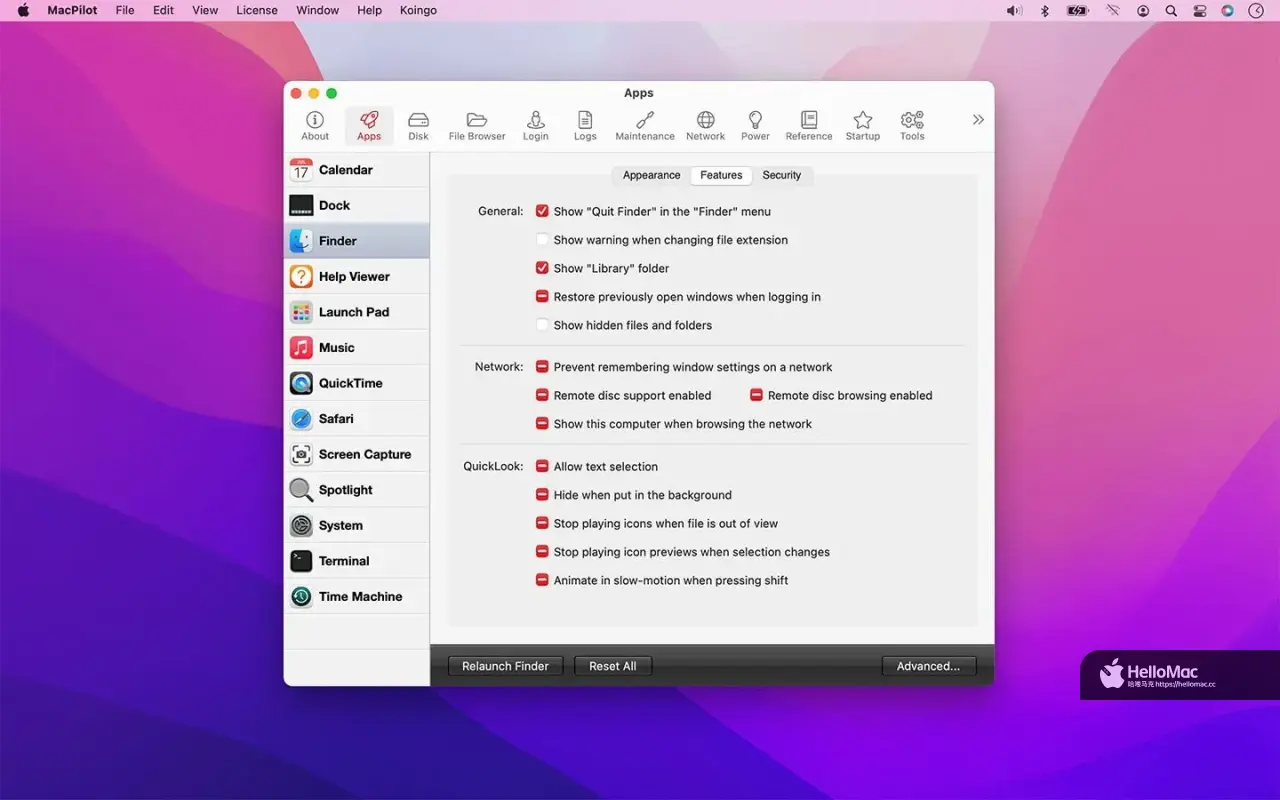Open the Edit menu
Screen dimensions: 1280x800
click(x=163, y=10)
